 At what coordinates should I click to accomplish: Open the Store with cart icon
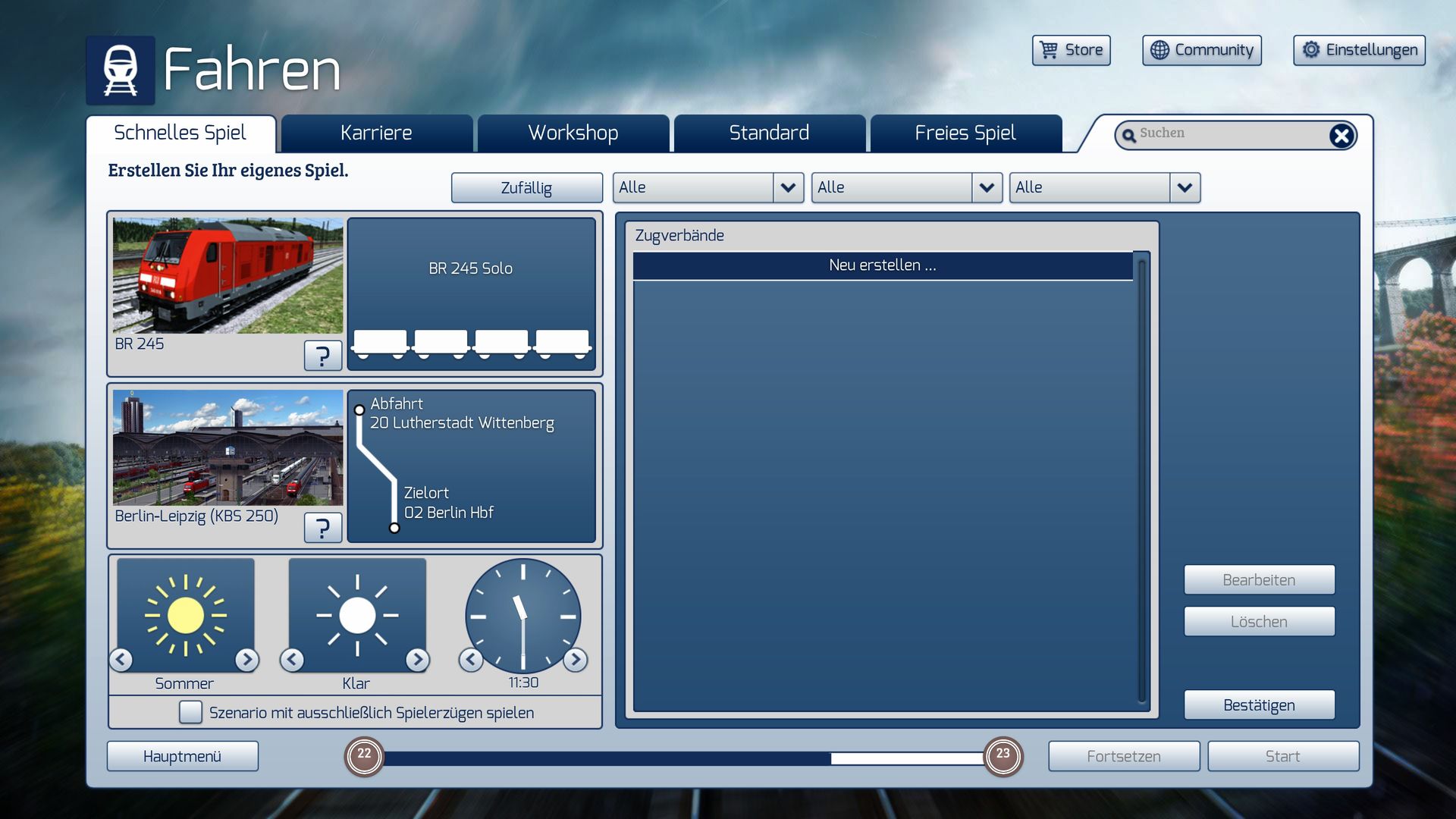1071,50
